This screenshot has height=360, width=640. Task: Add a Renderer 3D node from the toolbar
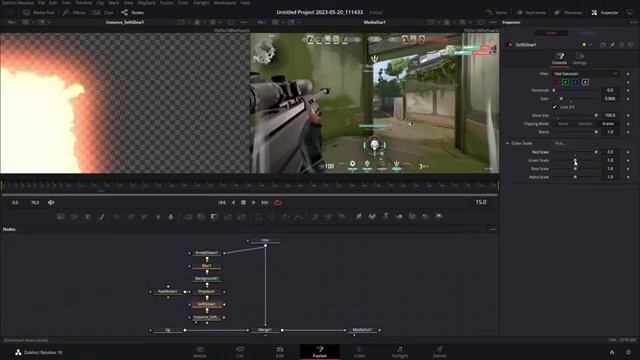pos(439,217)
